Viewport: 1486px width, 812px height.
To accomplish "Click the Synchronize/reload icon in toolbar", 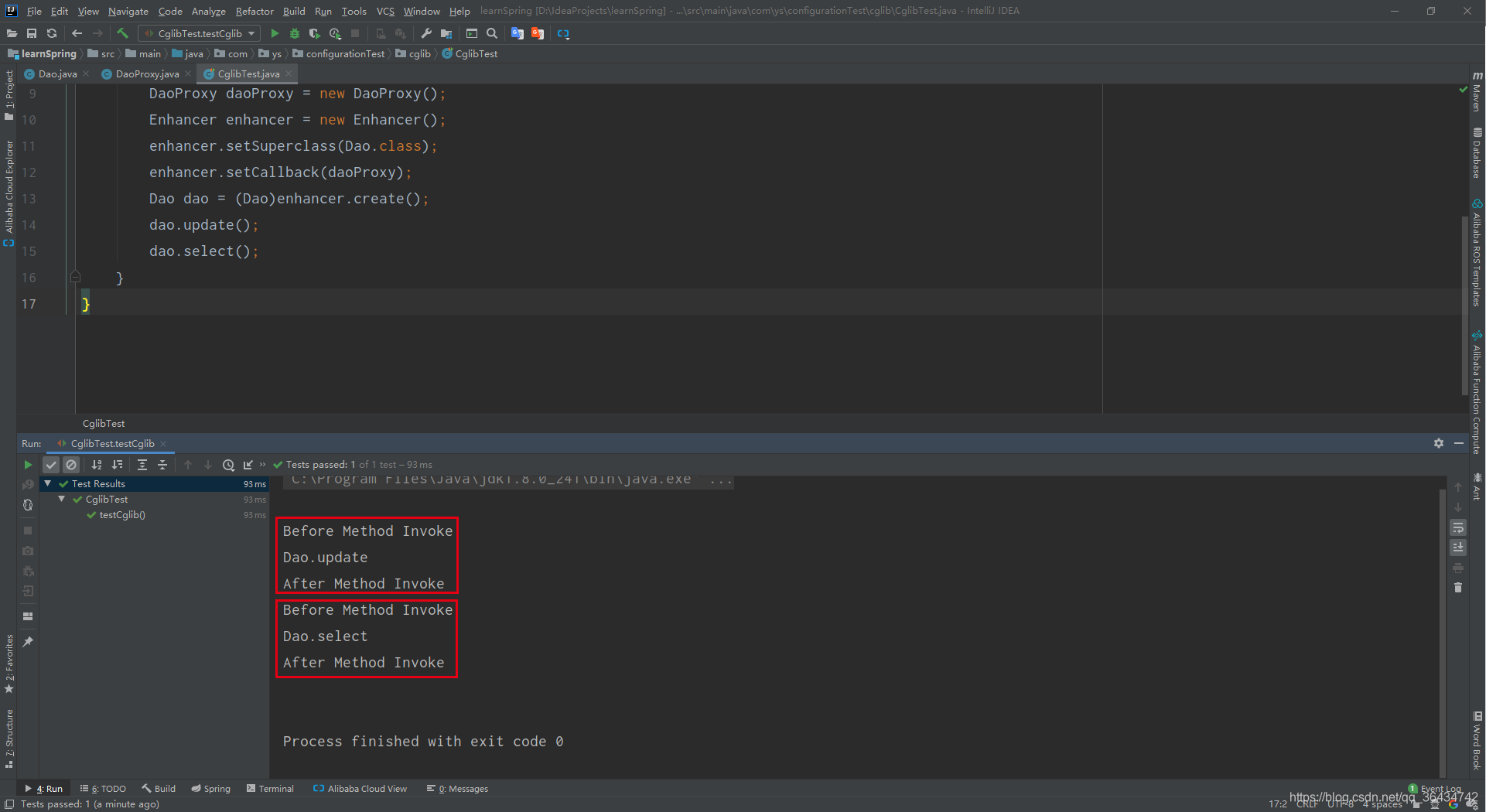I will (52, 33).
